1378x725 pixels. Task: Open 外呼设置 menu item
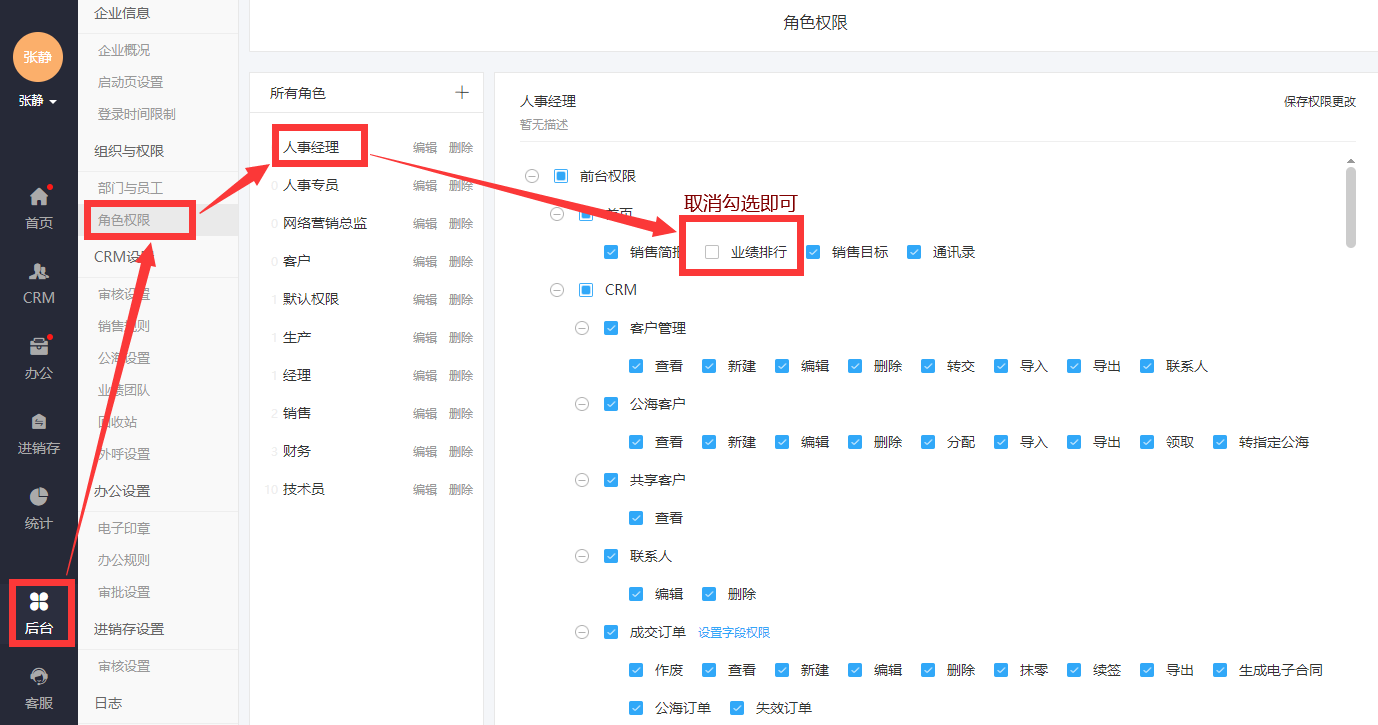coord(124,454)
